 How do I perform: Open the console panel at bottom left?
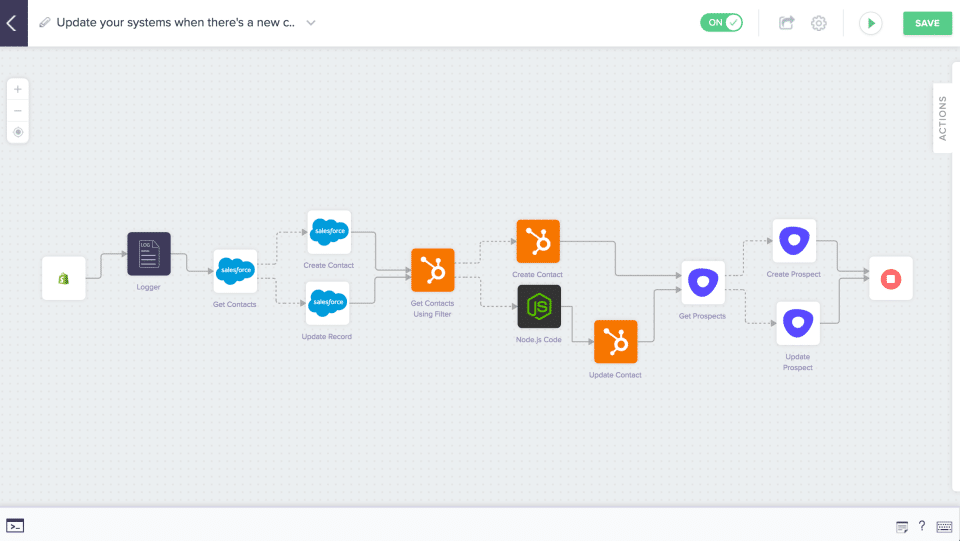(x=15, y=526)
